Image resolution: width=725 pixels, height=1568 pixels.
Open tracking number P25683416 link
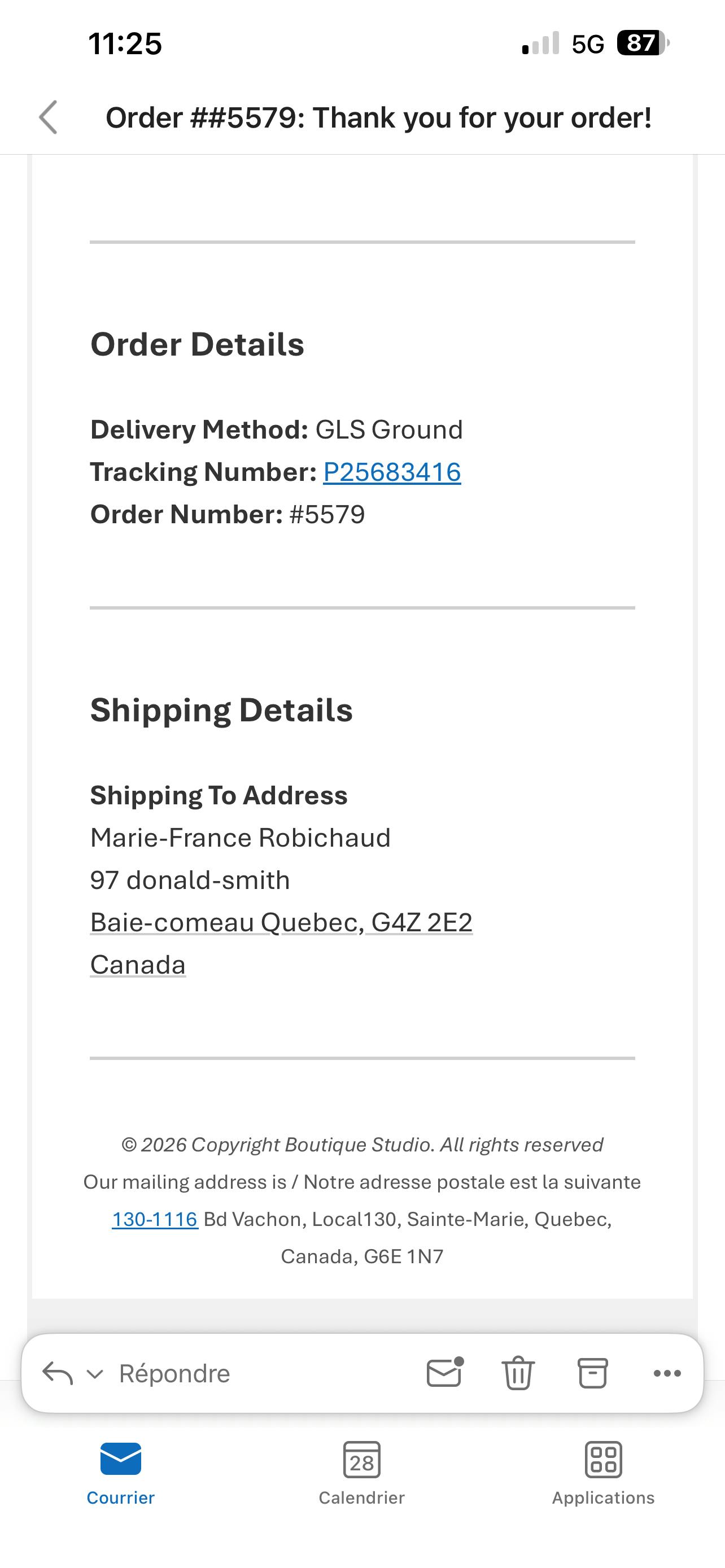click(x=392, y=472)
